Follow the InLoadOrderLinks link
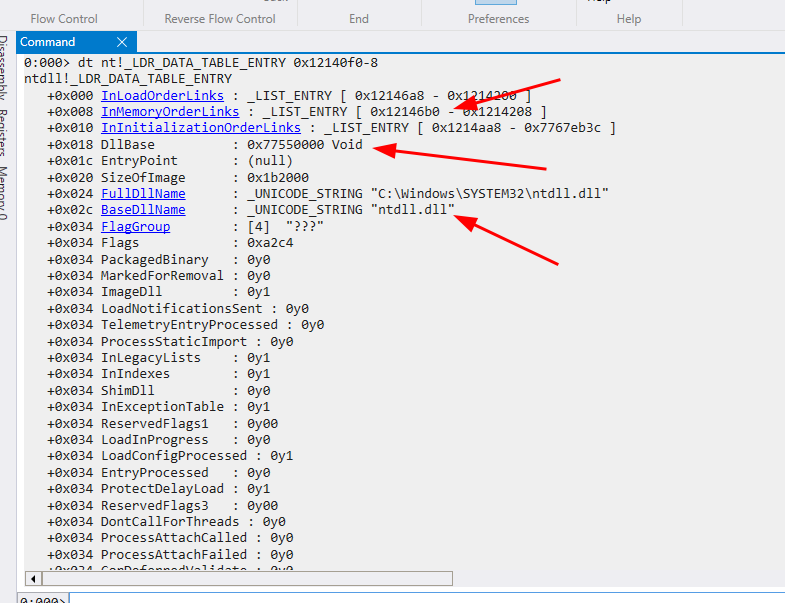 (162, 95)
